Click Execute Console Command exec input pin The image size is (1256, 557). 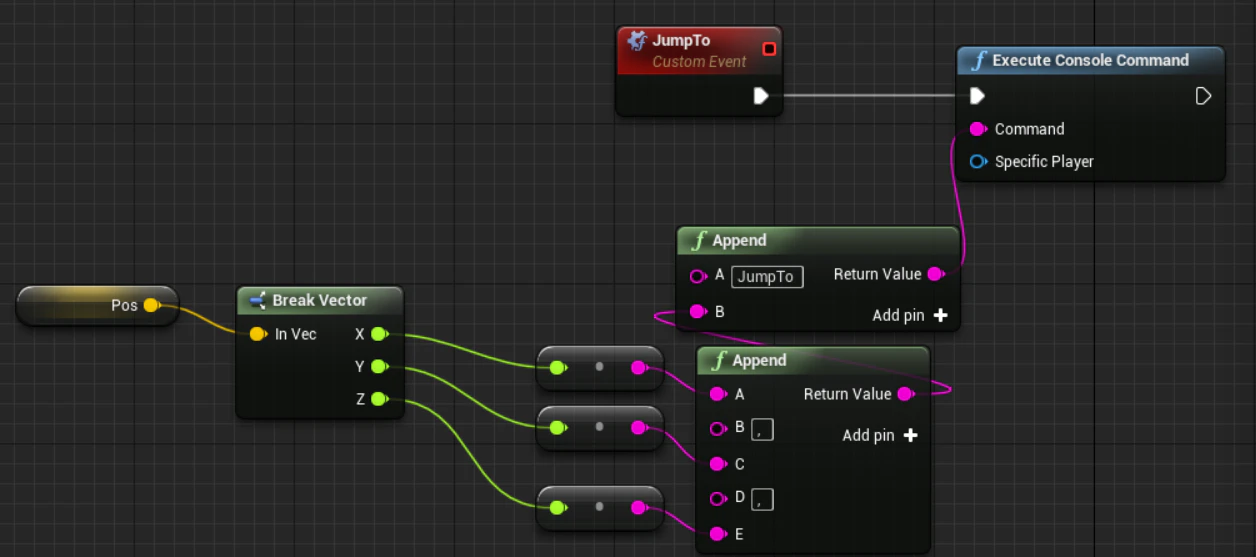tap(977, 96)
